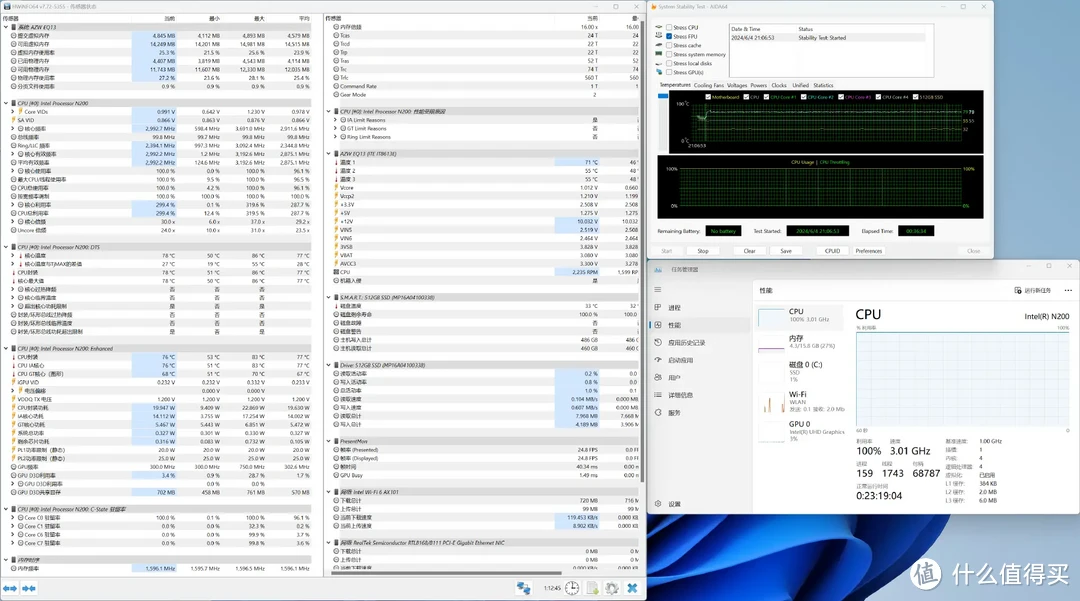Select Wi-Fi in Task Manager performance list

[800, 402]
